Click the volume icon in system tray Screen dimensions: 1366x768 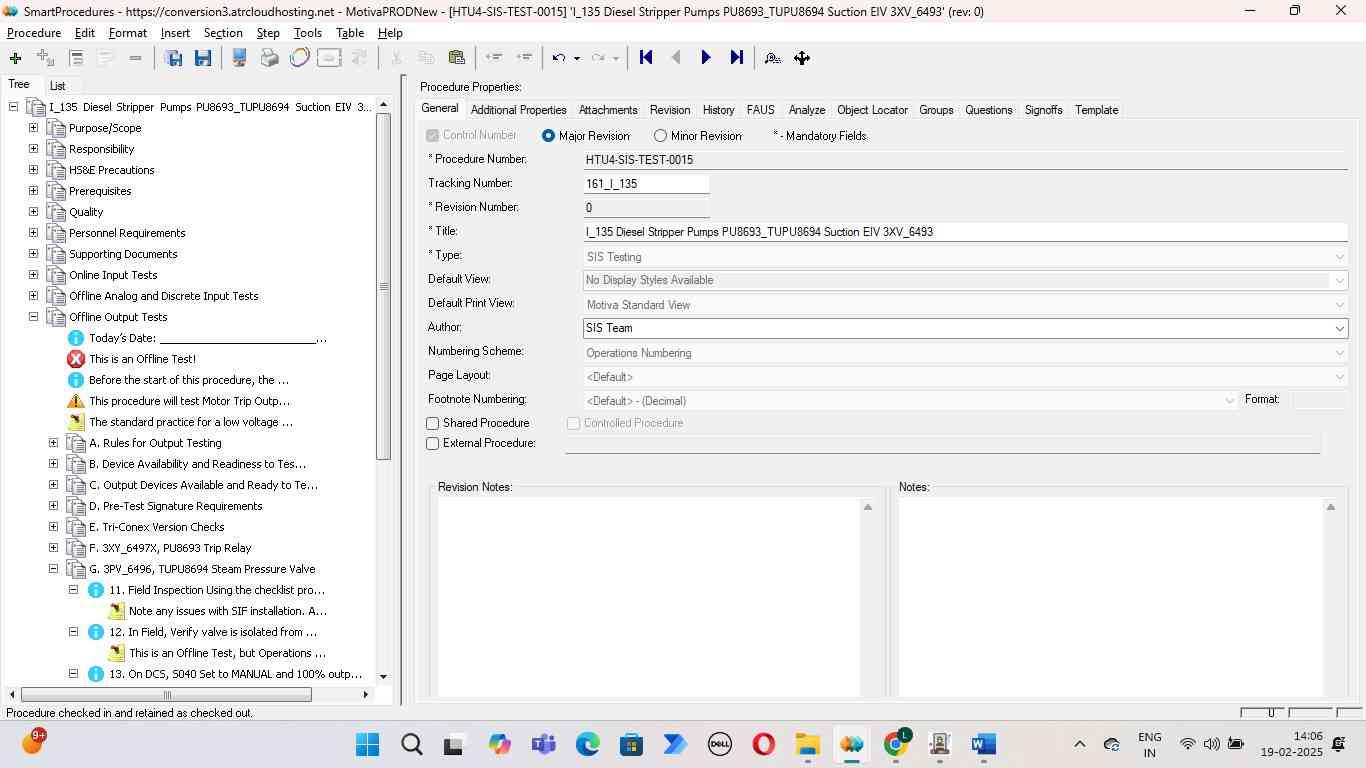point(1211,744)
